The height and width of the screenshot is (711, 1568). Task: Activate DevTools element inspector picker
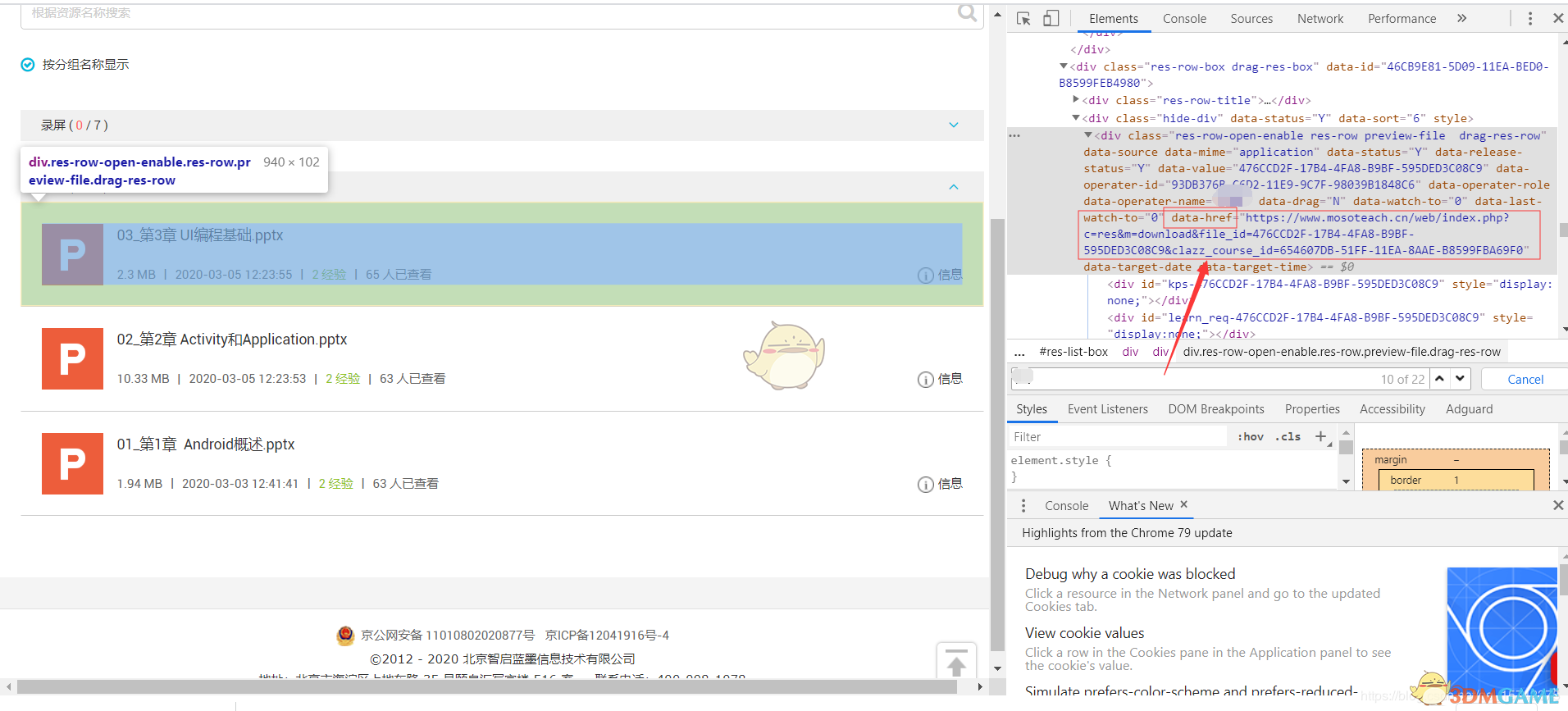(1023, 18)
